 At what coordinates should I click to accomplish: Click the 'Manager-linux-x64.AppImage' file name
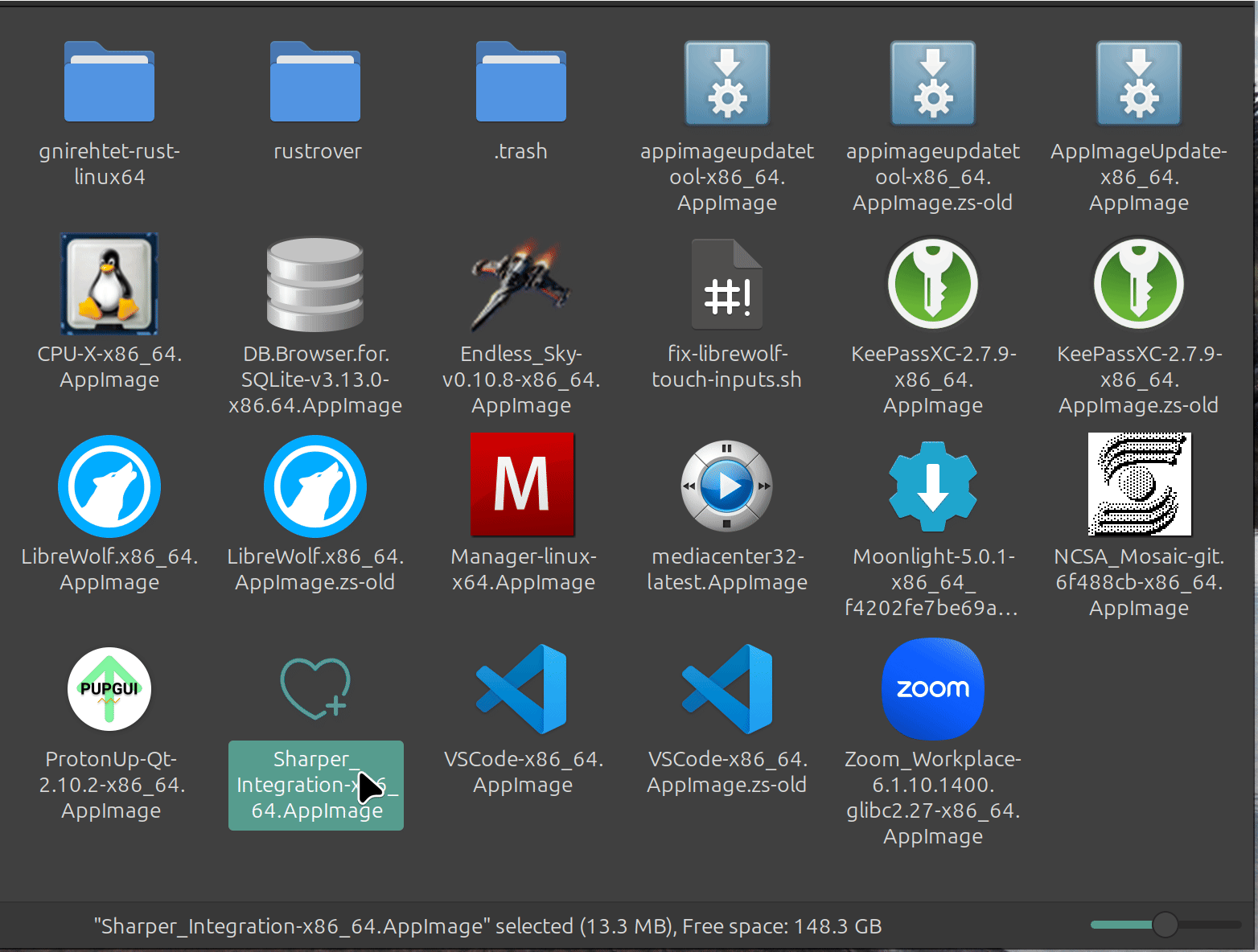(x=523, y=569)
